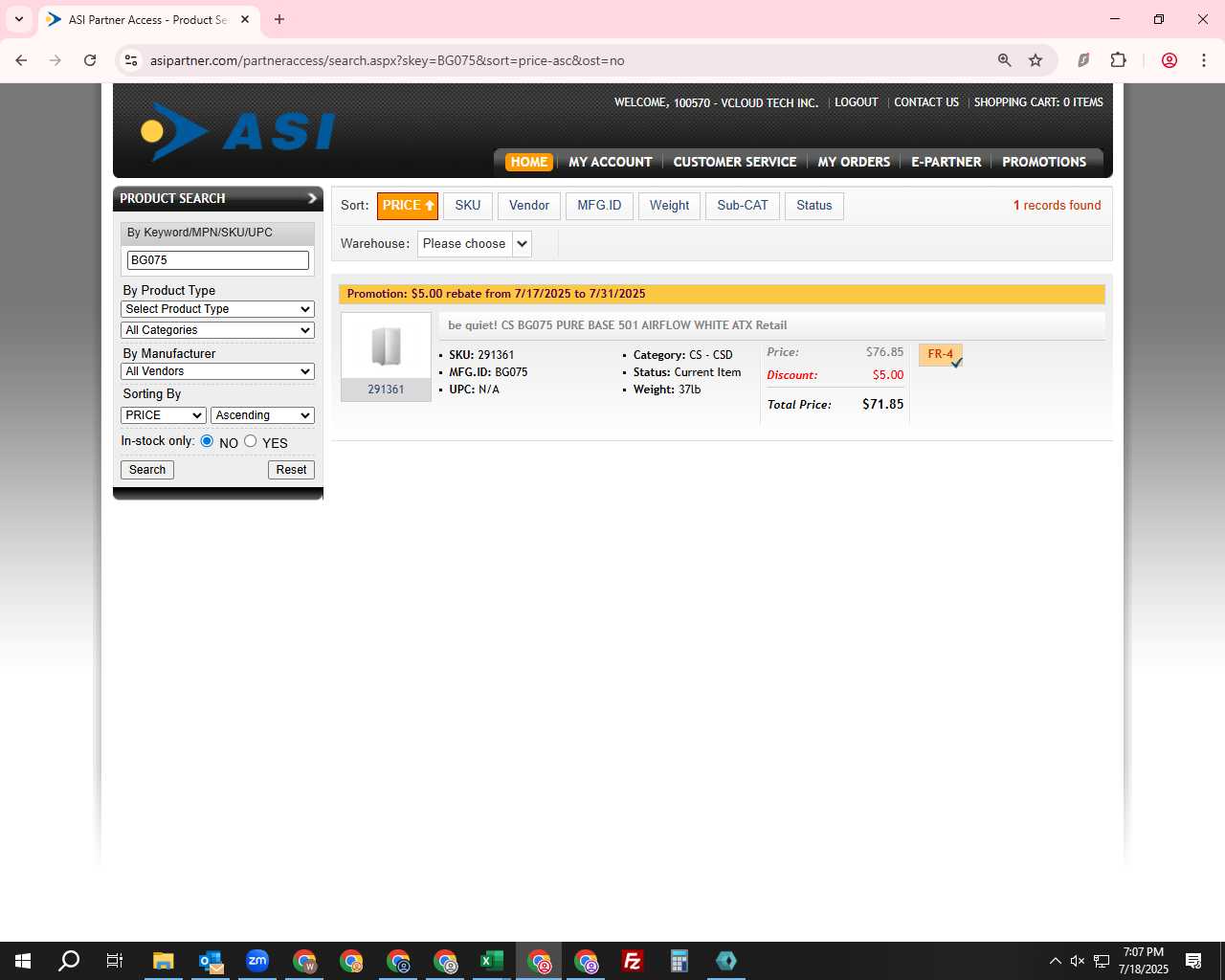This screenshot has width=1225, height=980.
Task: Click the browser forward arrow
Action: (x=56, y=60)
